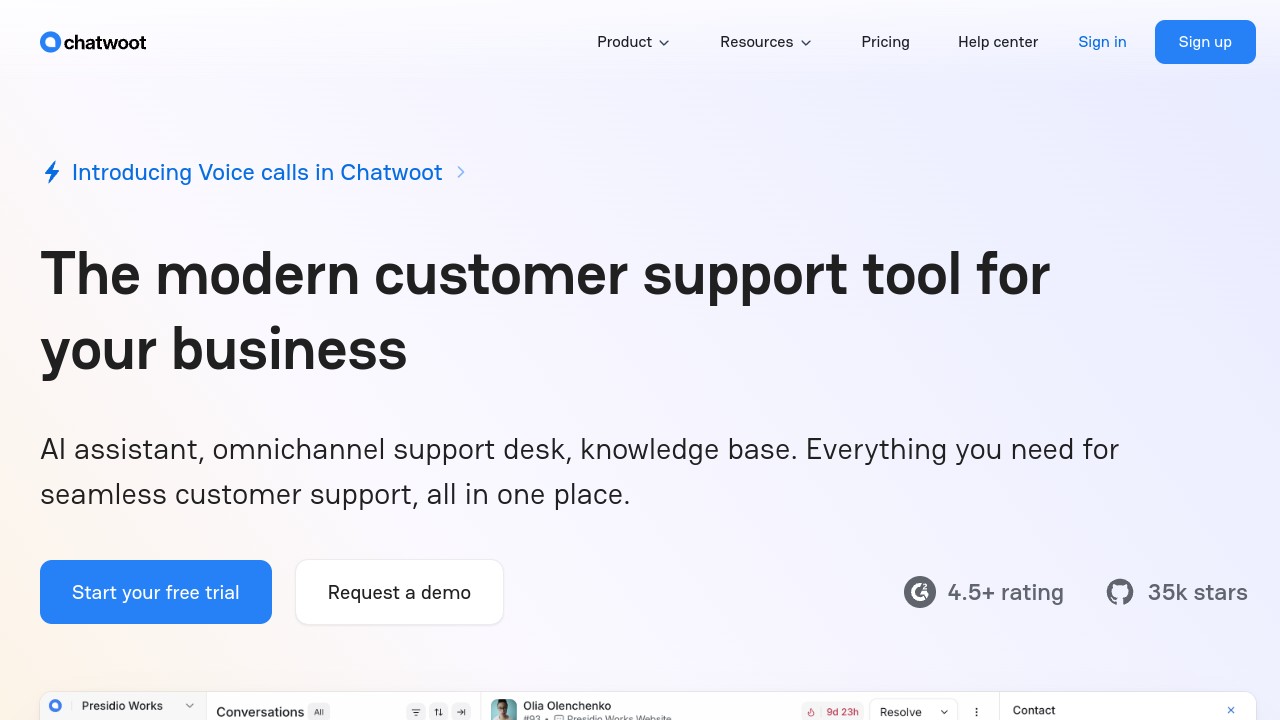Click the GitHub icon
This screenshot has height=720, width=1280.
click(x=1120, y=592)
